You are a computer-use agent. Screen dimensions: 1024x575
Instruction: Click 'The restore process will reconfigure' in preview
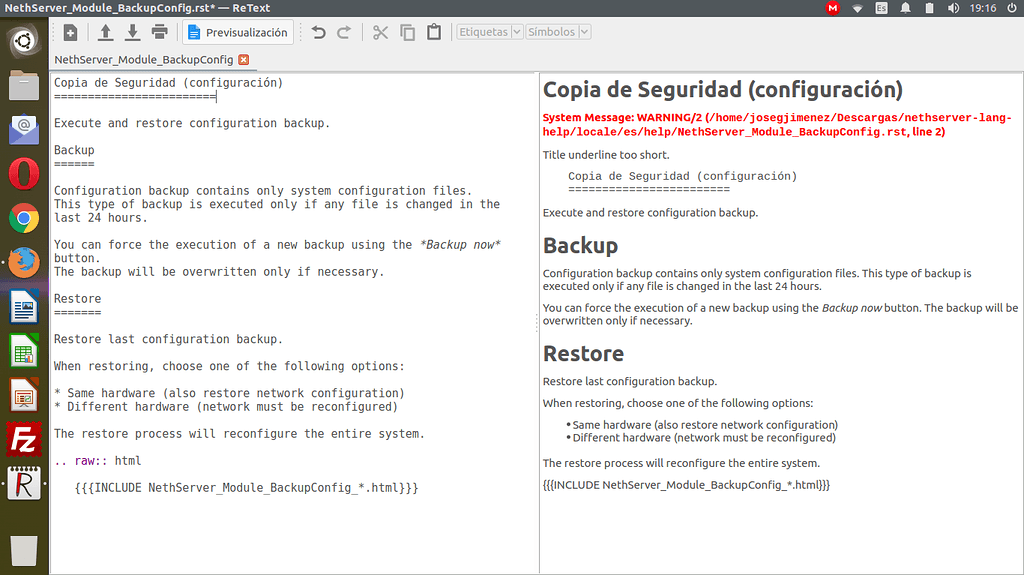coord(681,463)
